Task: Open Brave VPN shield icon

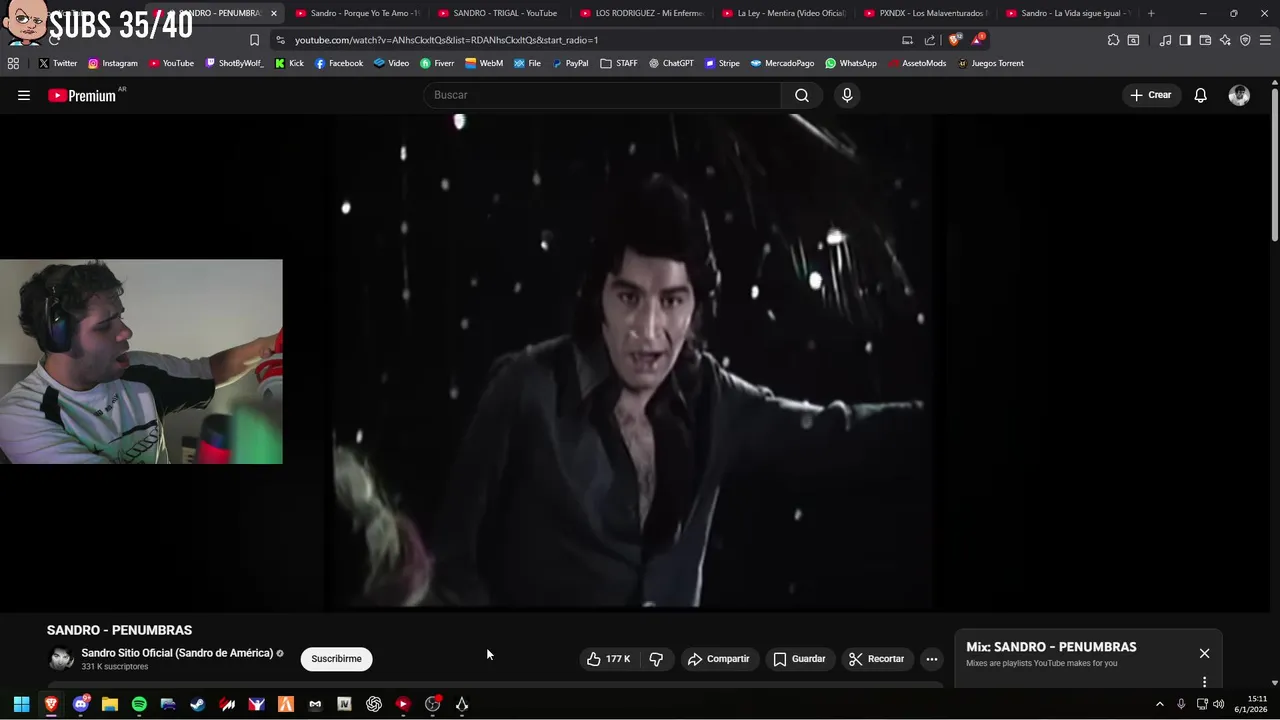Action: tap(1245, 40)
